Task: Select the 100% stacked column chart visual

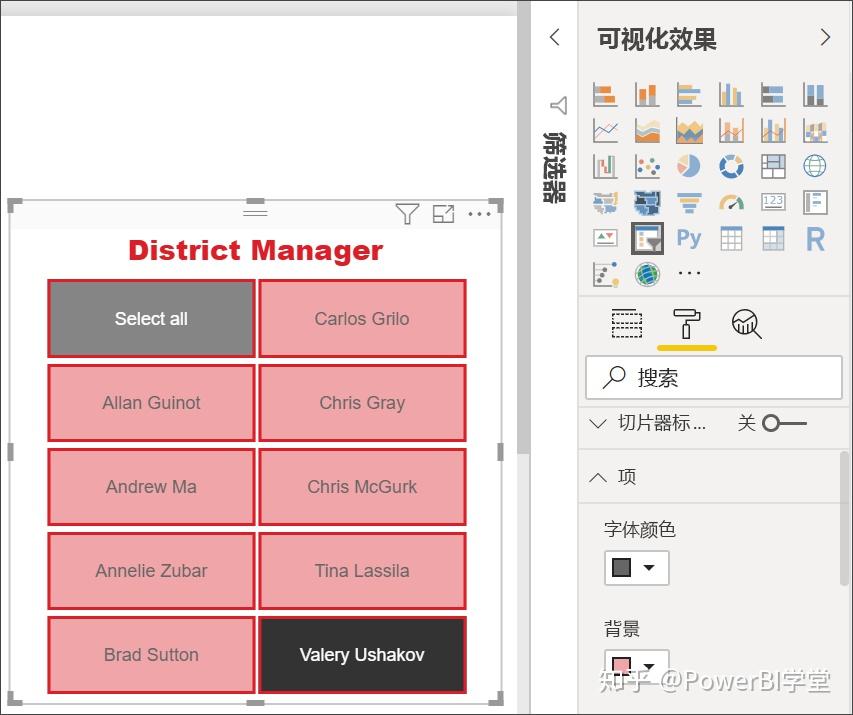Action: [815, 95]
